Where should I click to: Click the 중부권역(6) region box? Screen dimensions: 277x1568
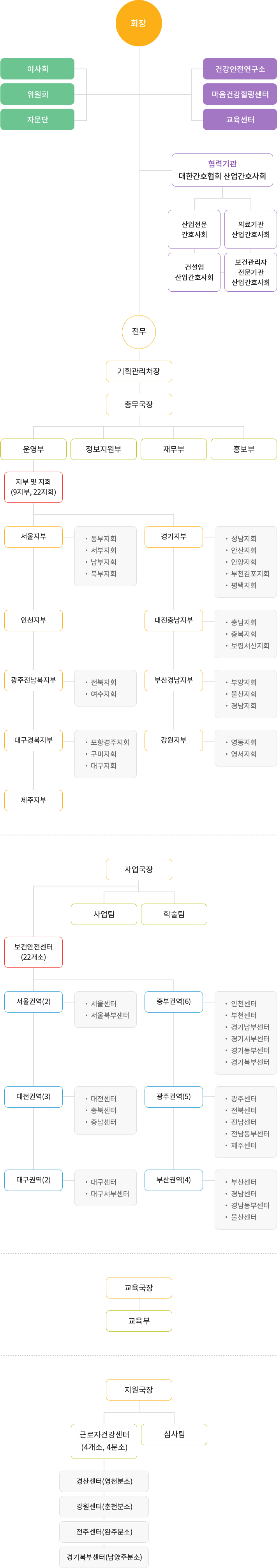pos(173,1002)
